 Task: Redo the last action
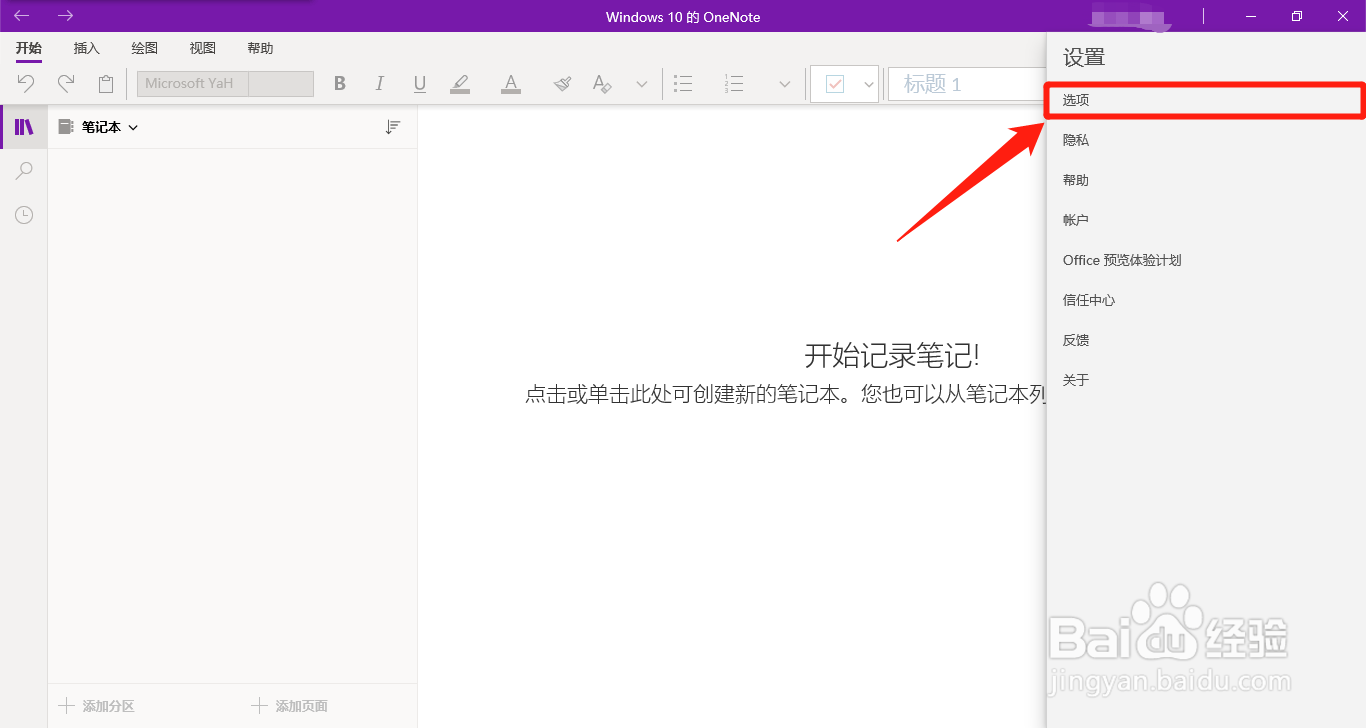66,84
